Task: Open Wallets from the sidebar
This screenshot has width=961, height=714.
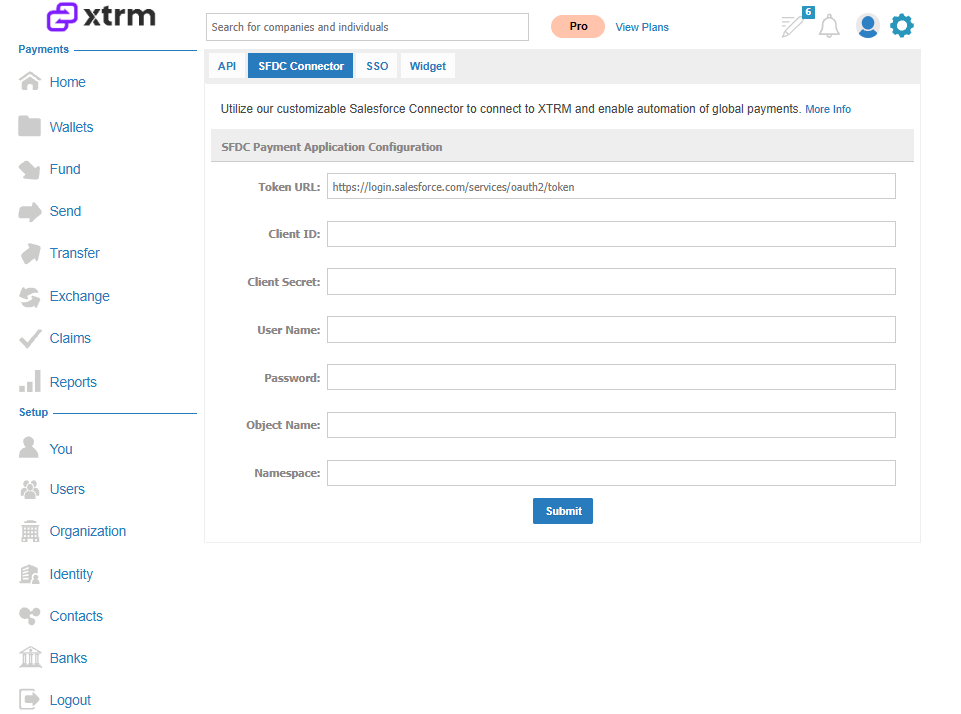Action: point(71,127)
